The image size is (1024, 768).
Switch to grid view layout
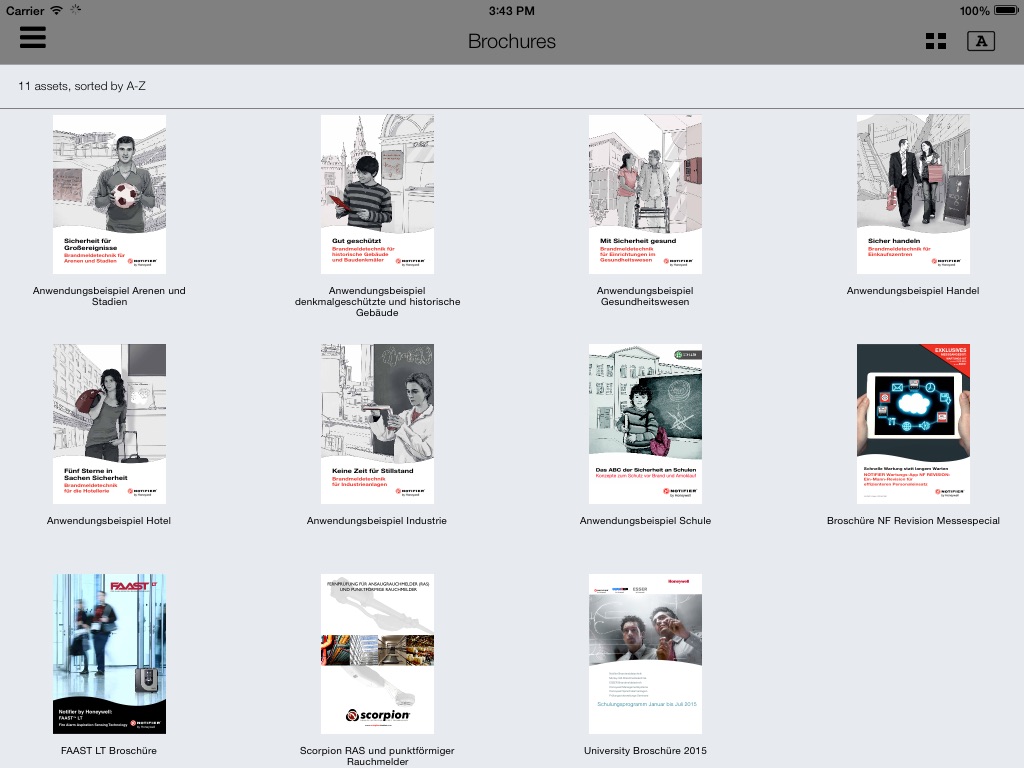[936, 41]
